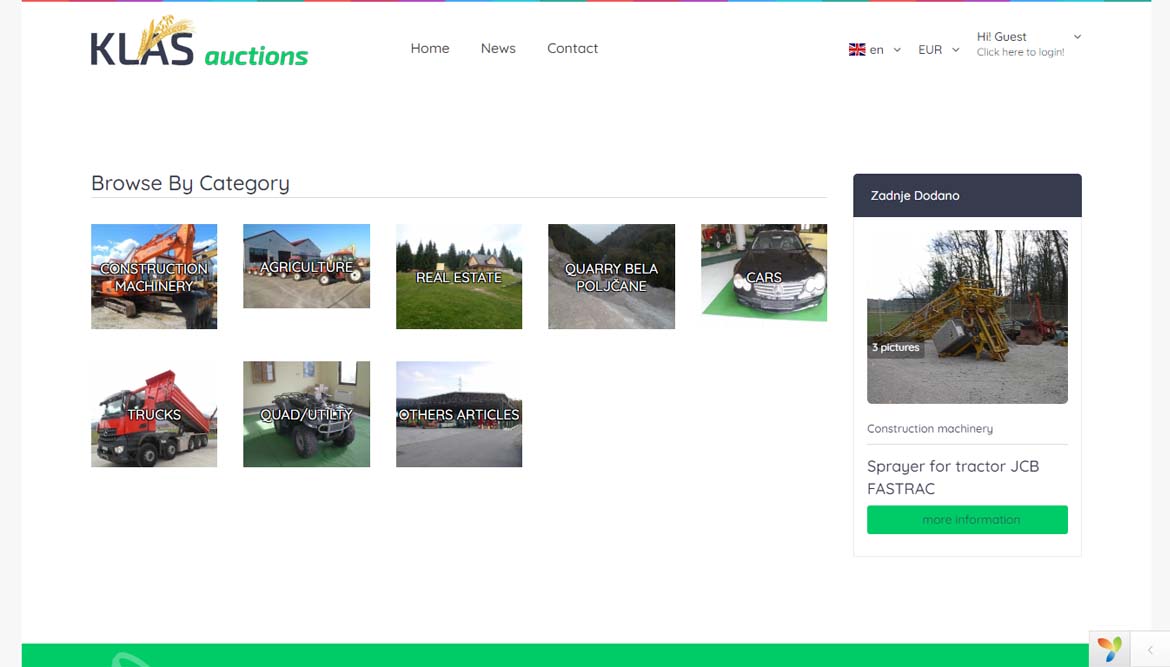
Task: Open the Sprayer for tractor JCB FASTRAC title
Action: point(953,477)
